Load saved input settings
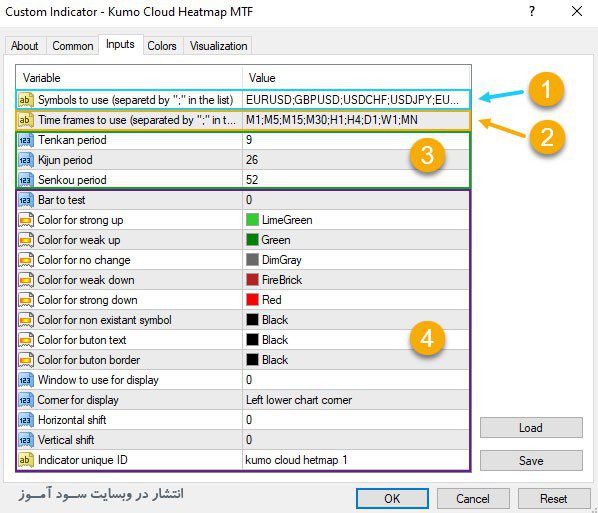Viewport: 598px width, 513px height. point(531,428)
